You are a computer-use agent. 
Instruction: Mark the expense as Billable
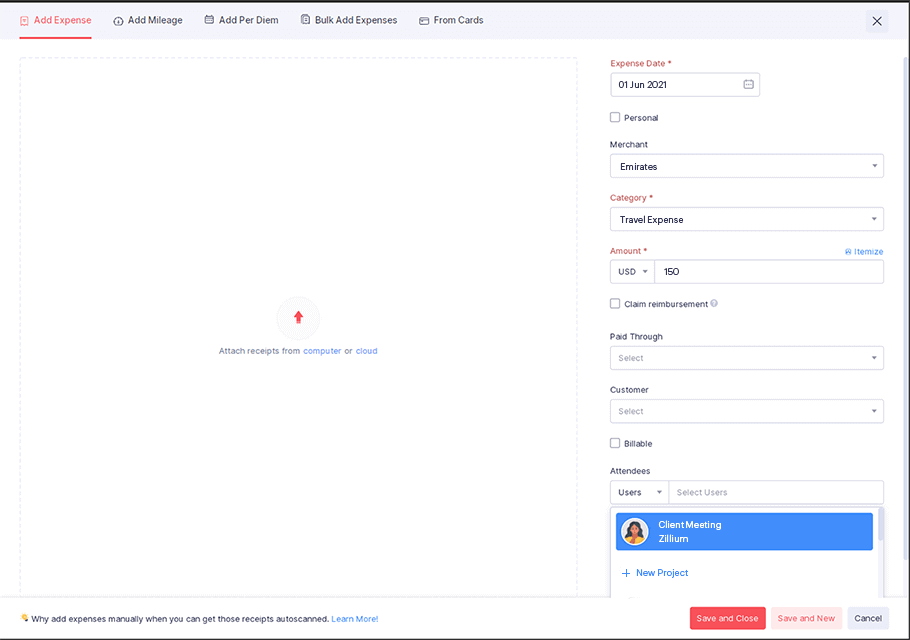[615, 443]
